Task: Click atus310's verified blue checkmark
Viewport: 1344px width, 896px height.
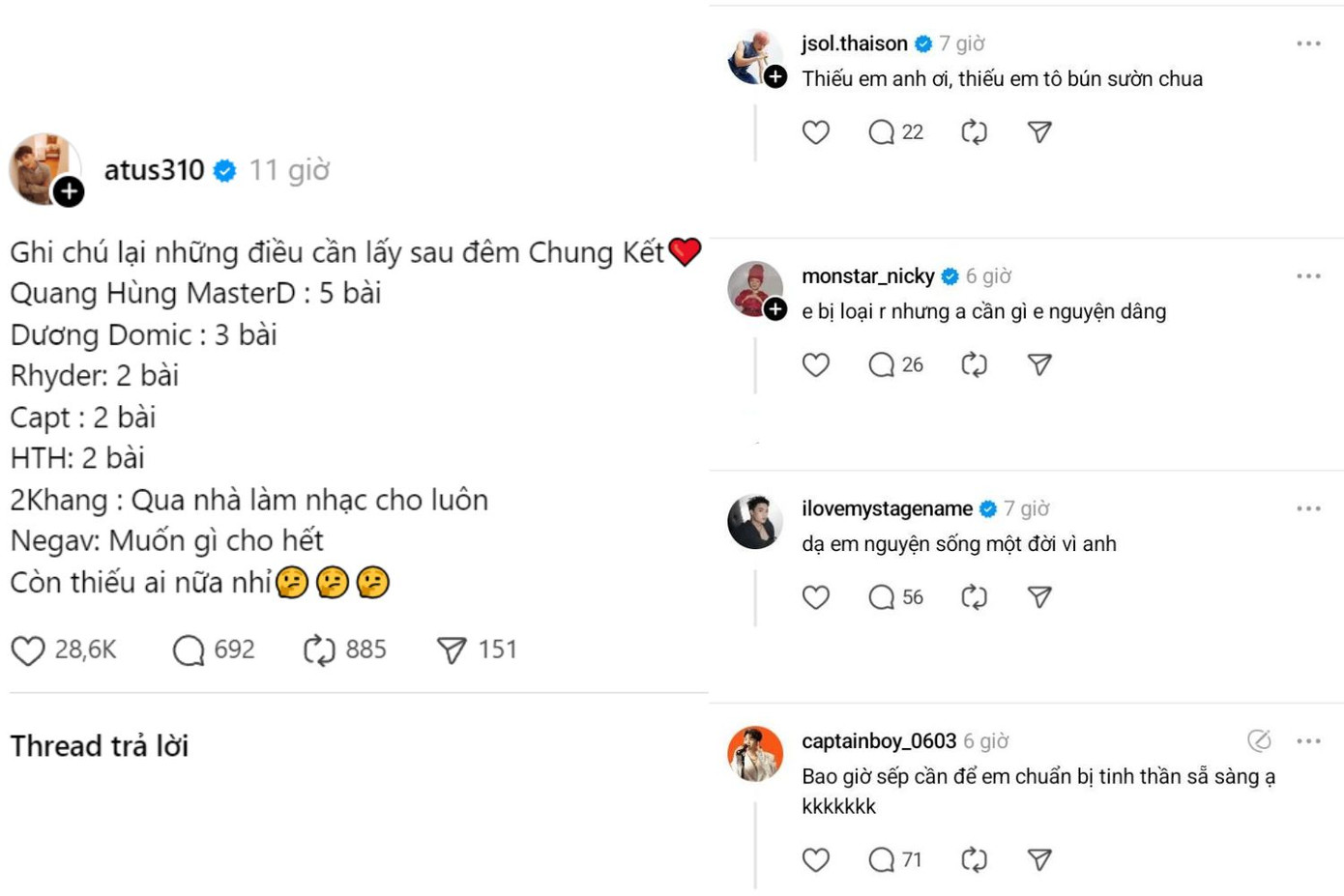Action: click(x=225, y=169)
